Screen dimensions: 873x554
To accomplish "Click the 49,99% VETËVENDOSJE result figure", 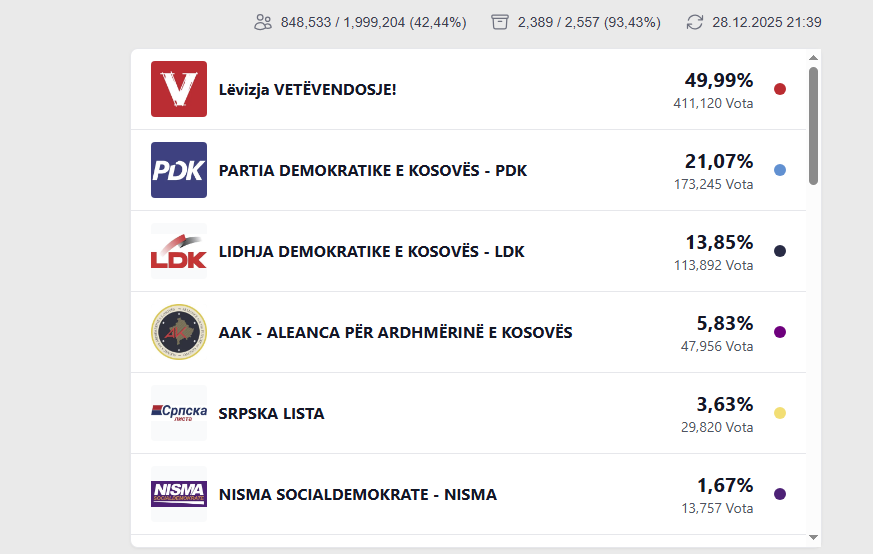I will [718, 80].
